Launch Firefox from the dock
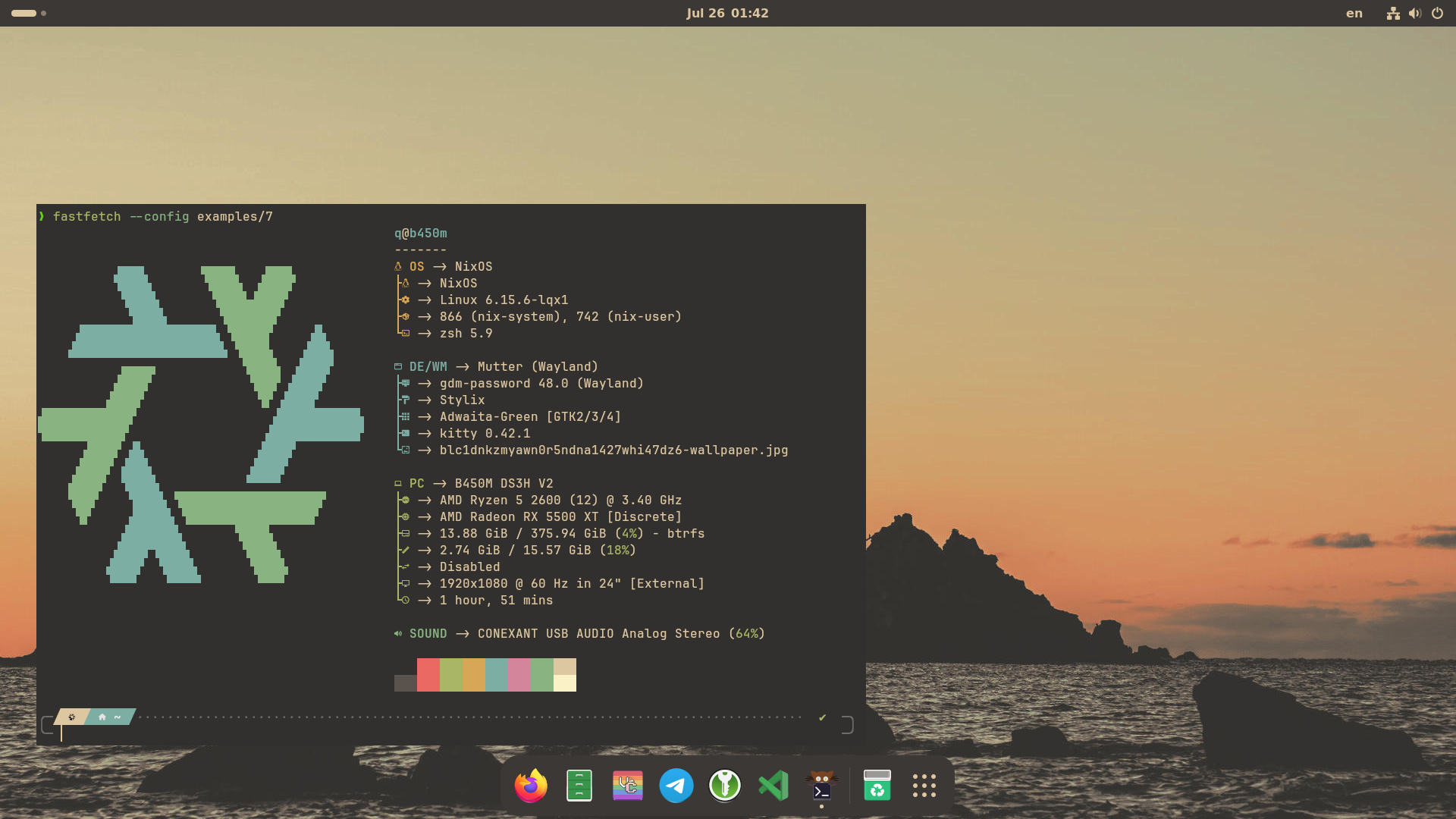 click(x=531, y=786)
